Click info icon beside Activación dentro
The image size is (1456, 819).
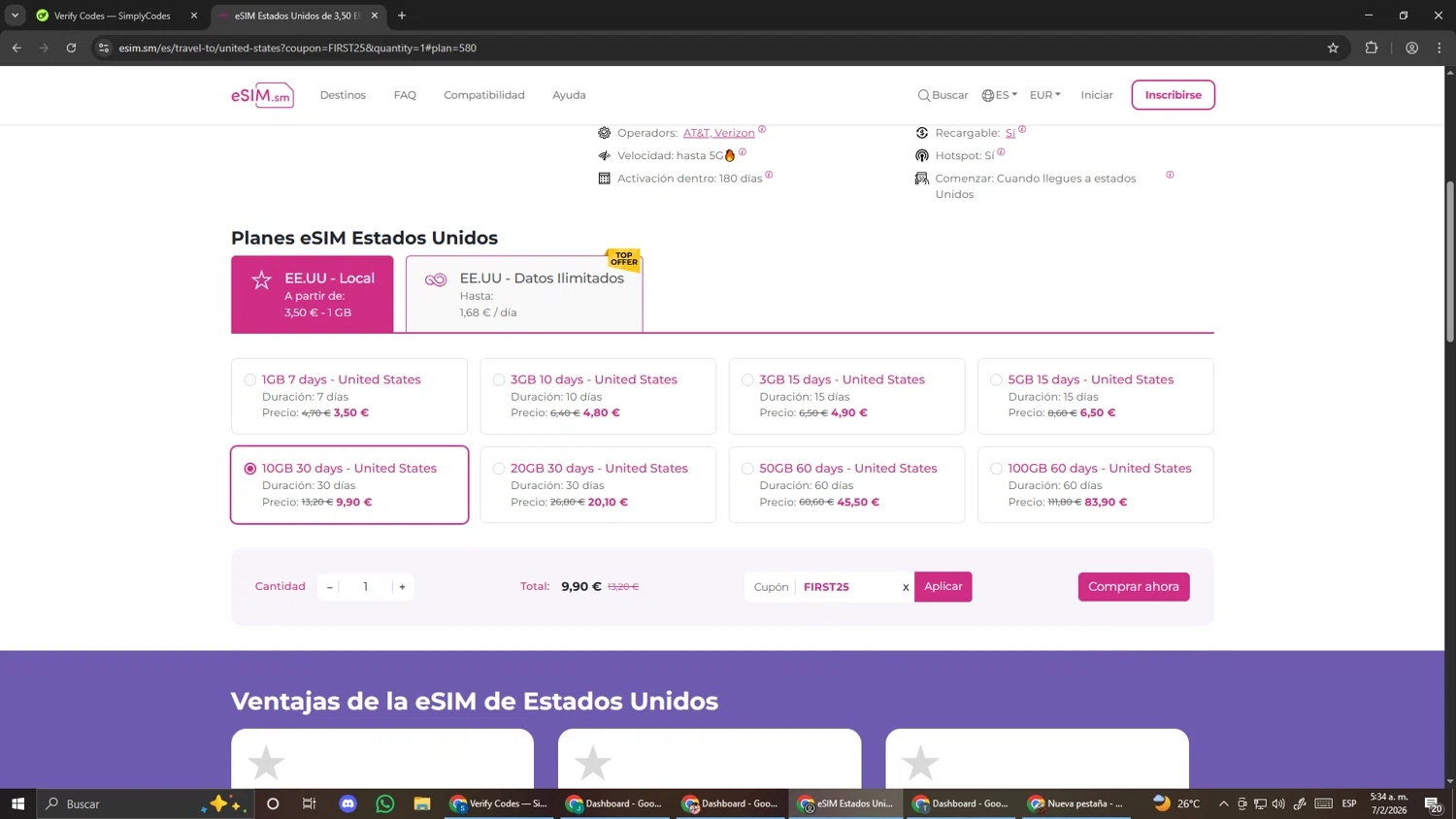(769, 175)
